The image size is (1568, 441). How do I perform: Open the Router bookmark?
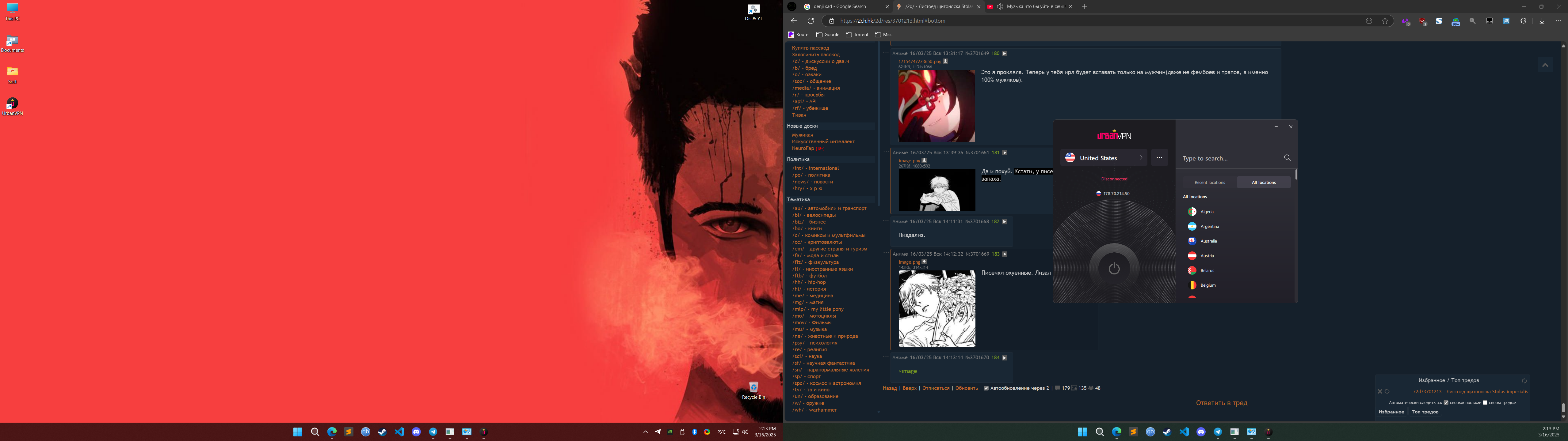(799, 35)
